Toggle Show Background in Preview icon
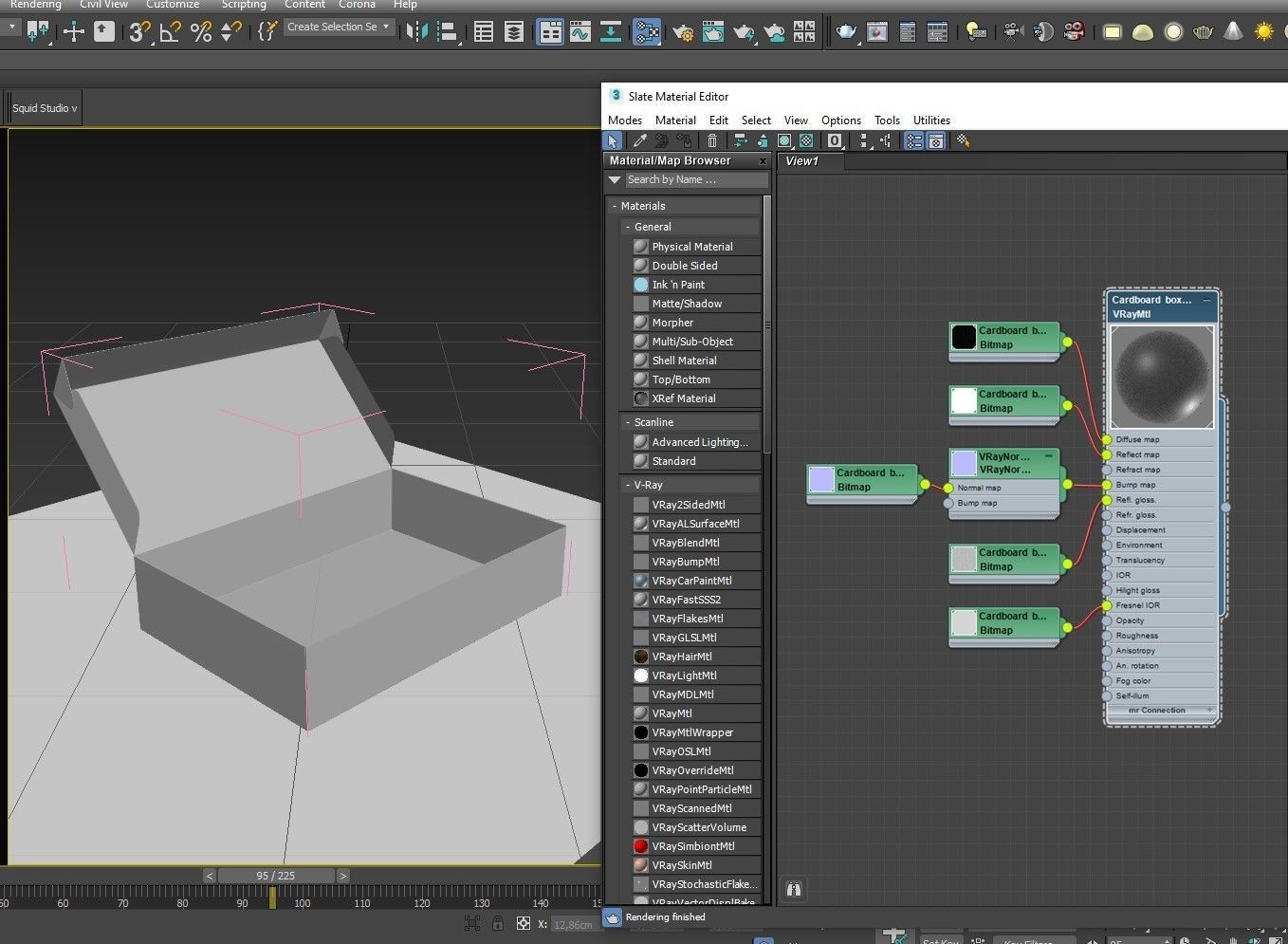 806,140
